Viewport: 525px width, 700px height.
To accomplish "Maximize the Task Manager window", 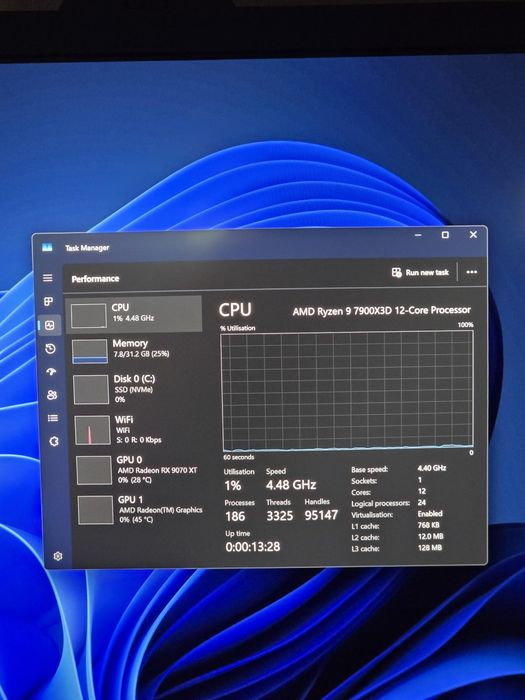I will pos(445,235).
